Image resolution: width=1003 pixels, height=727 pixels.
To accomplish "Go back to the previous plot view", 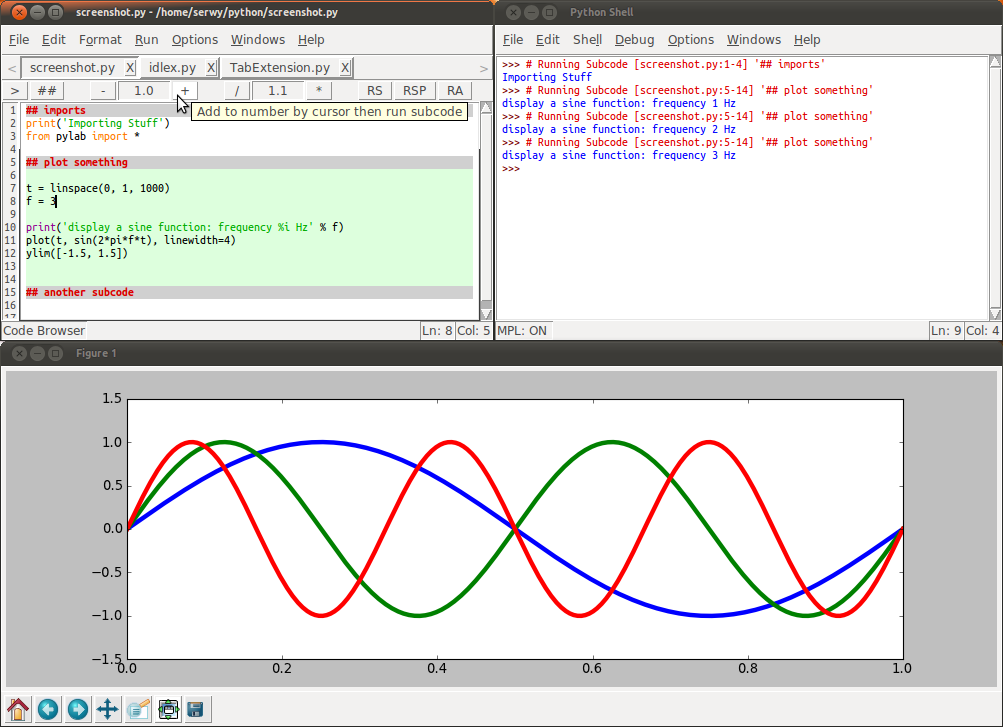I will [x=48, y=709].
